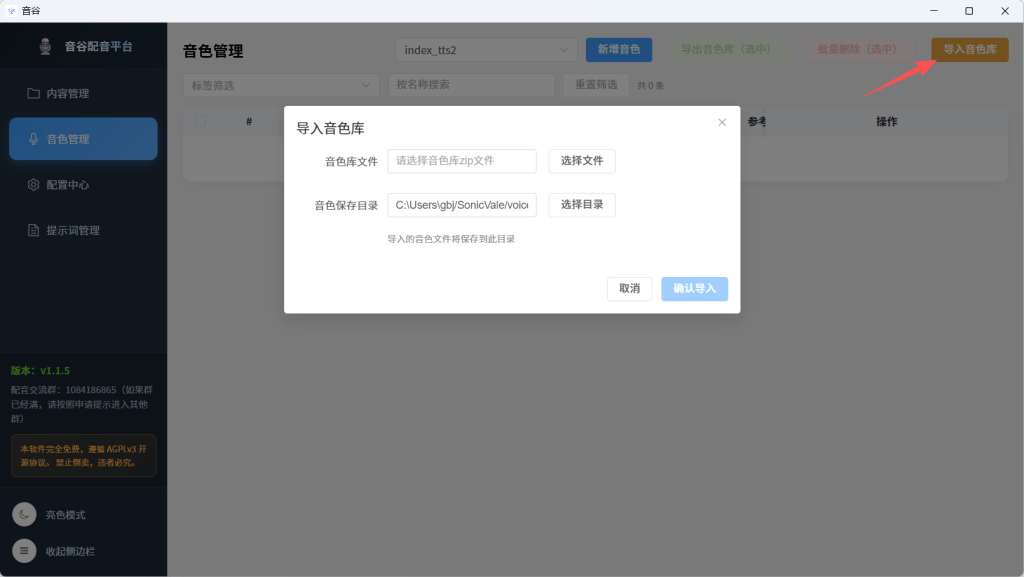Select 音色管理 sidebar menu item
1024x577 pixels.
click(x=83, y=138)
